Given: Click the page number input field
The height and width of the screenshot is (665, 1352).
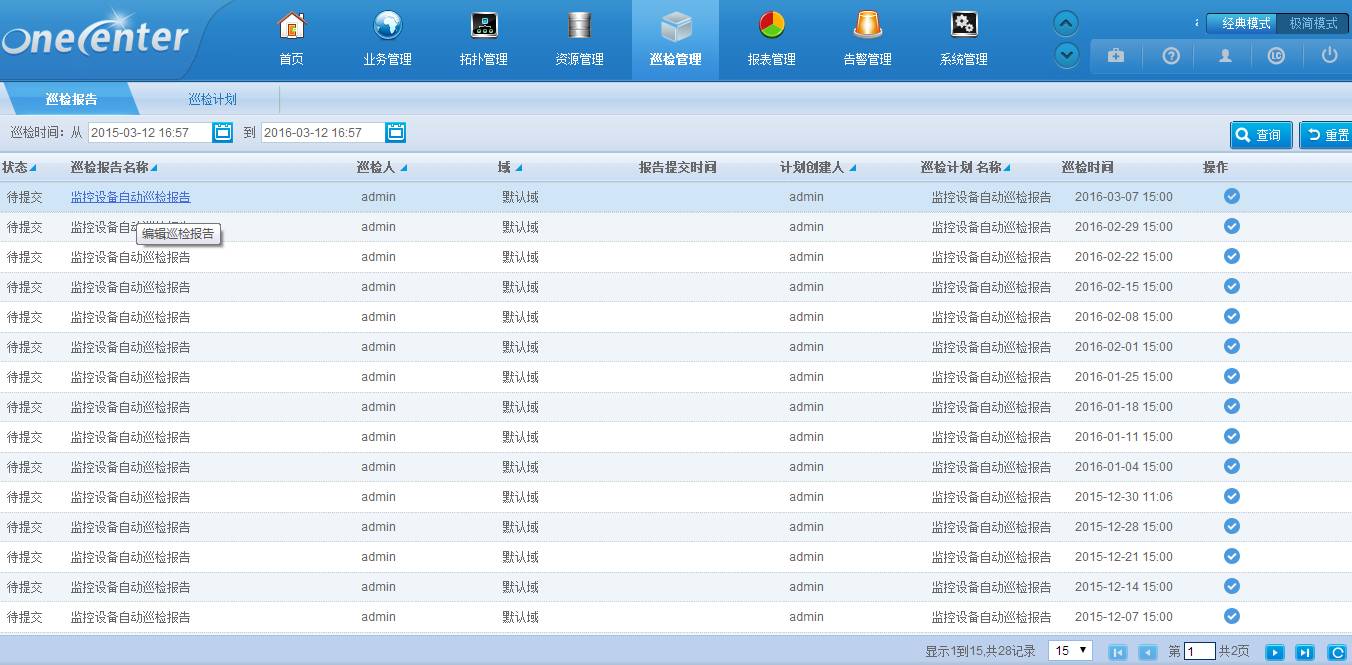Looking at the screenshot, I should (1199, 651).
